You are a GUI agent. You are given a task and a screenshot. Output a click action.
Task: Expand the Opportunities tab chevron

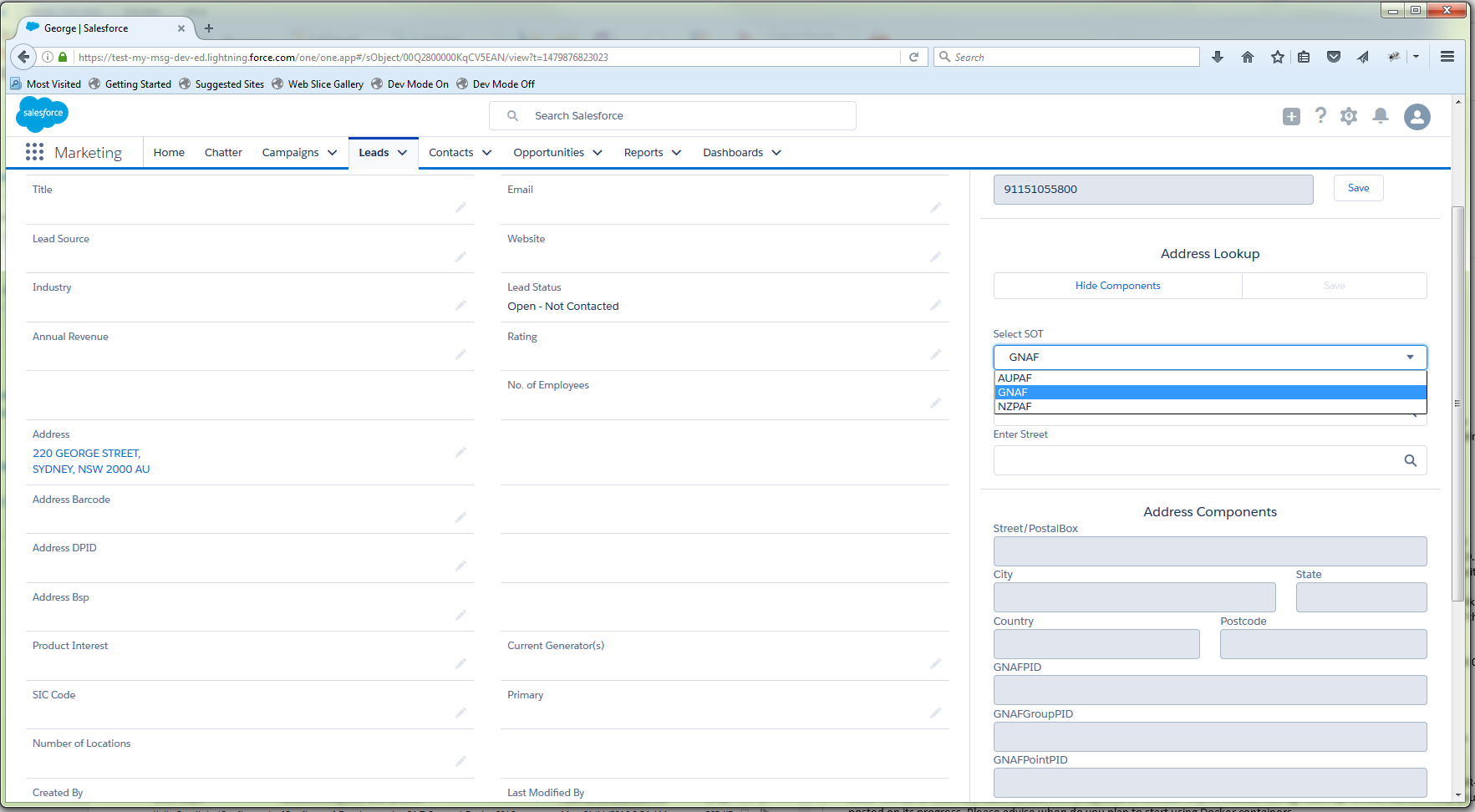[x=597, y=152]
